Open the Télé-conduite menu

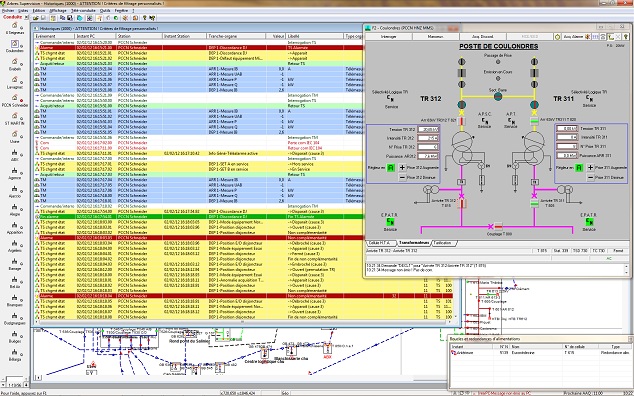pyautogui.click(x=83, y=11)
